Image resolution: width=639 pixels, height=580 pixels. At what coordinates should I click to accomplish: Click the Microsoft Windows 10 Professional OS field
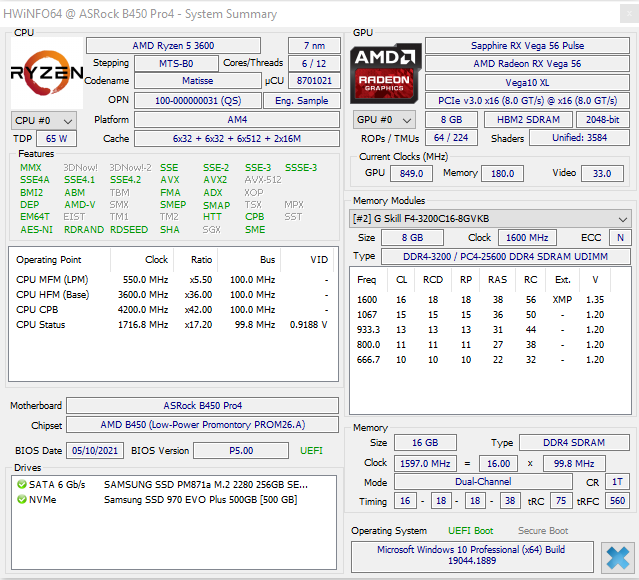click(472, 555)
